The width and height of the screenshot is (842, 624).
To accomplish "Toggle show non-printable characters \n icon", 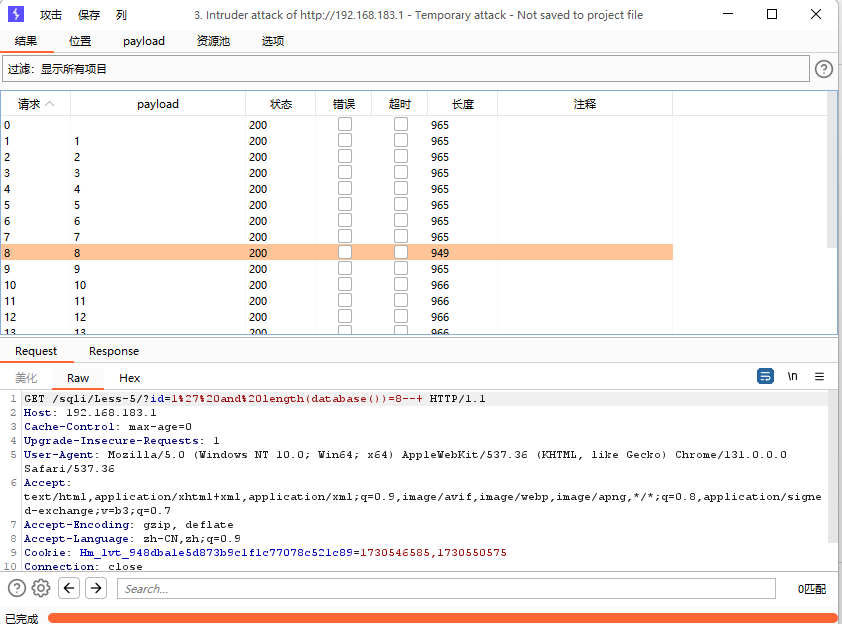I will 793,376.
